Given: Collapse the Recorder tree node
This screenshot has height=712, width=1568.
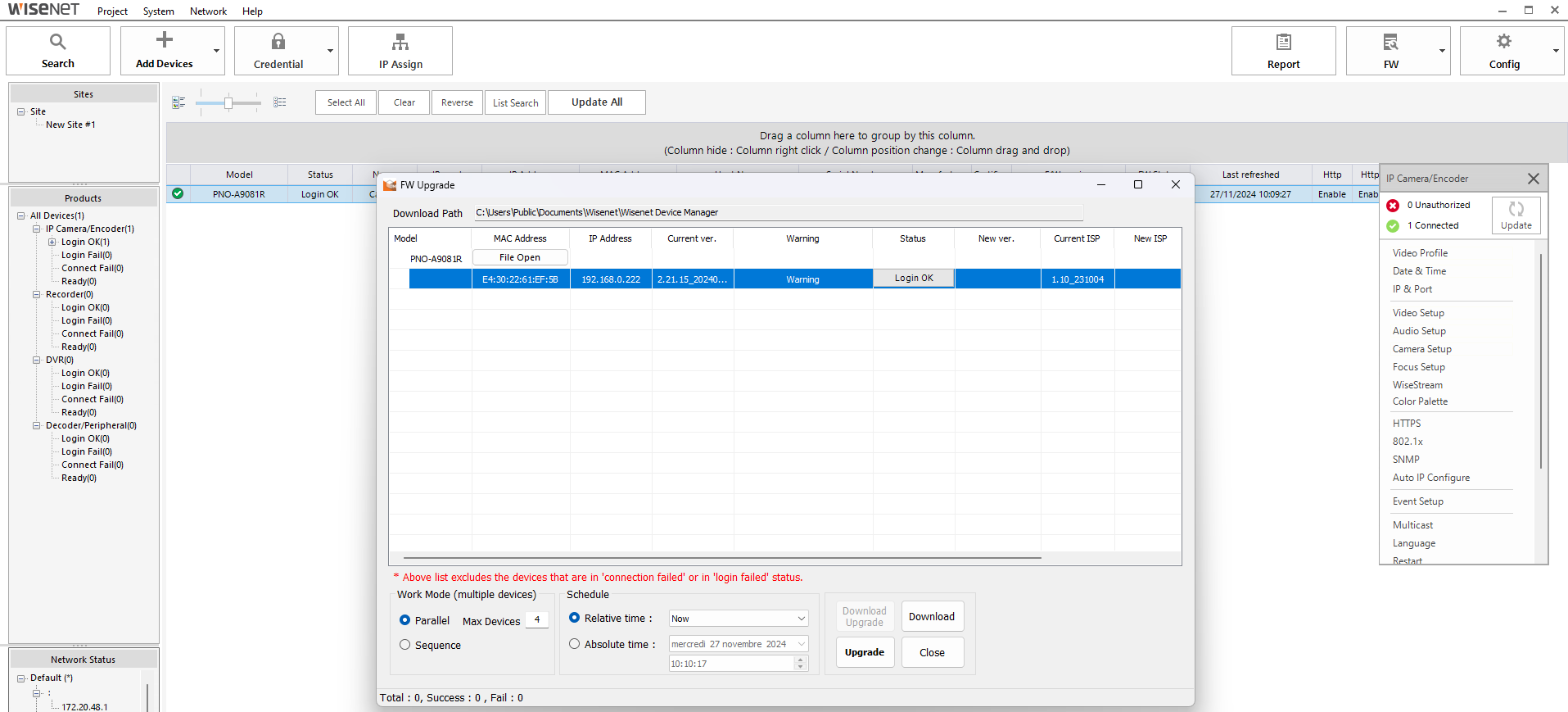Looking at the screenshot, I should [x=37, y=294].
